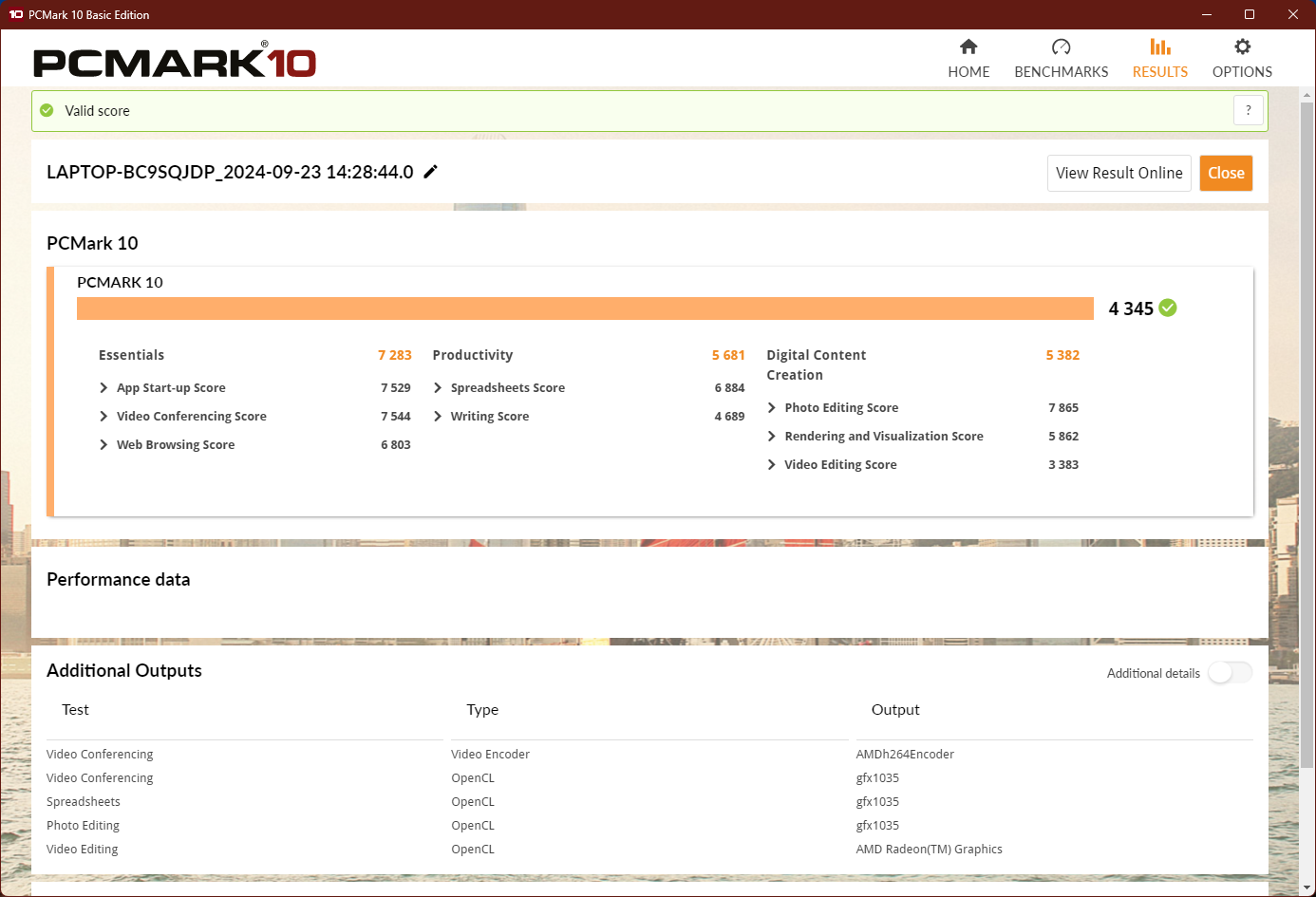Click the green Valid score checkmark icon
This screenshot has height=897, width=1316.
[47, 111]
